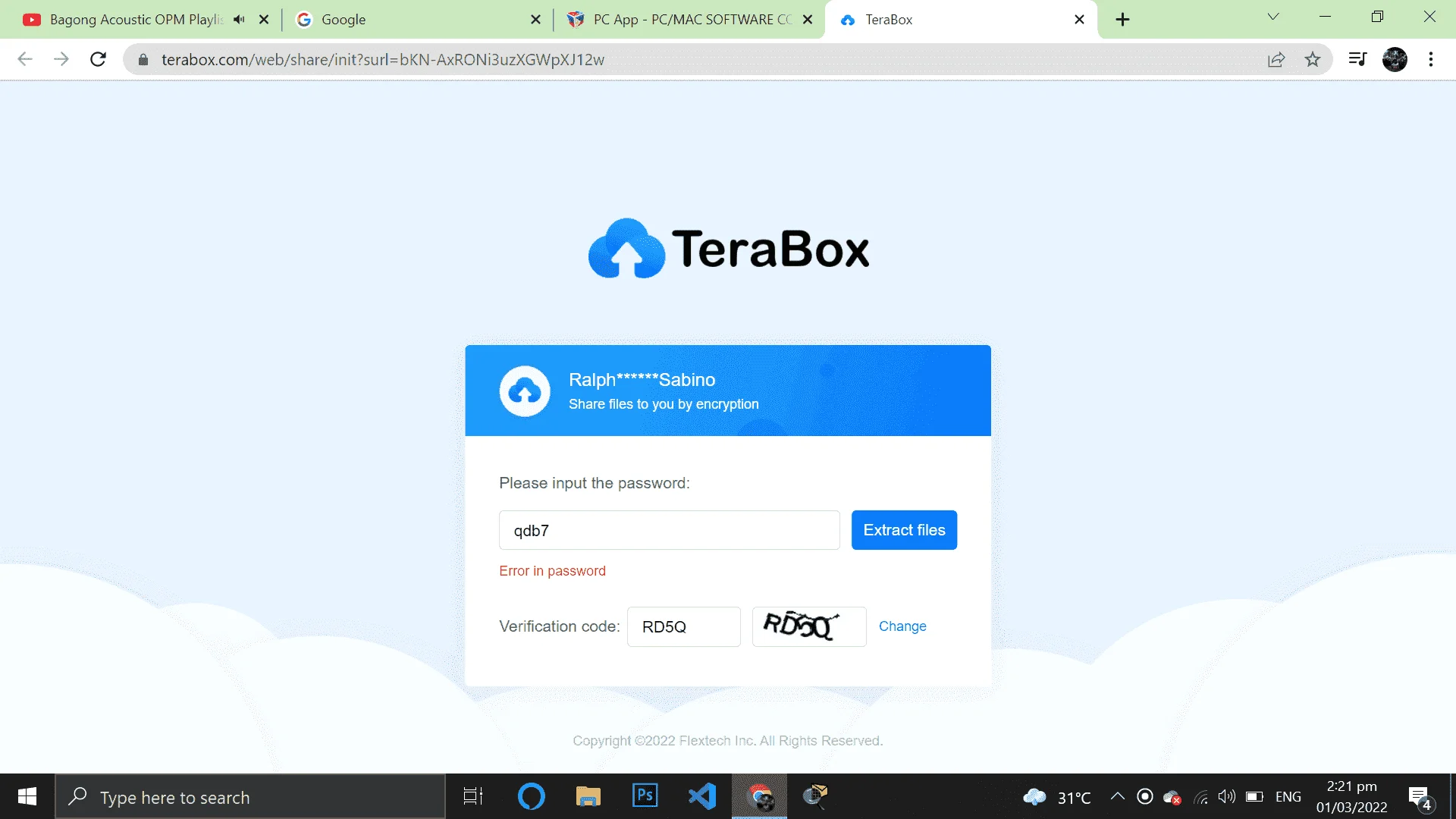Open the clock showing 2:21 pm

[x=1352, y=797]
